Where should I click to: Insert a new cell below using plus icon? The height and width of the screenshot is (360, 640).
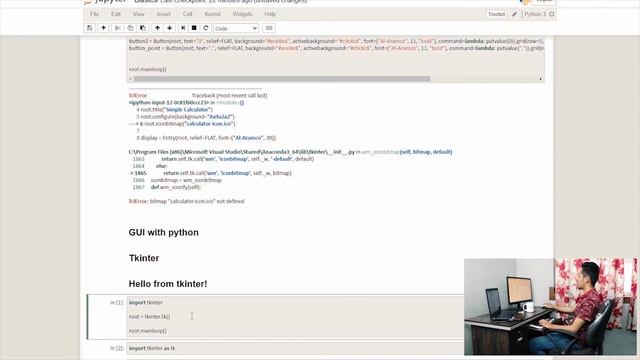(103, 28)
